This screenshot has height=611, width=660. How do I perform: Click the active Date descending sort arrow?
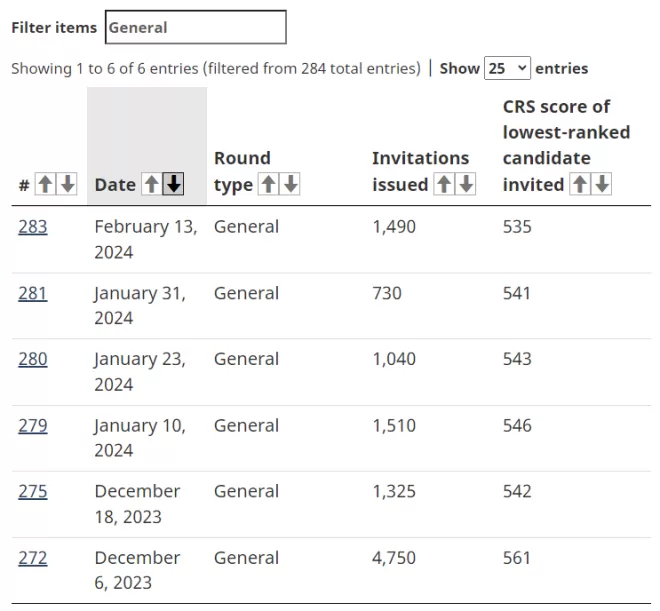[173, 184]
